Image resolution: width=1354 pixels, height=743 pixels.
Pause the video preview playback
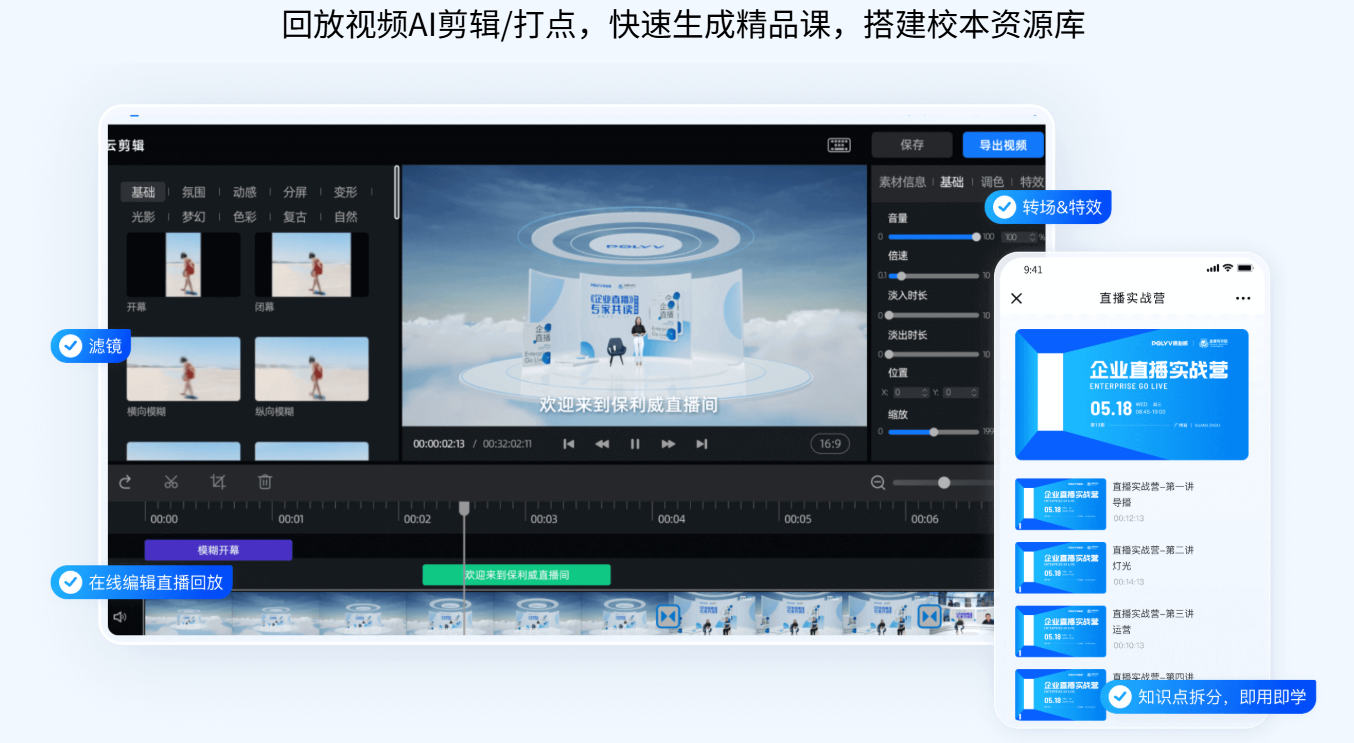[635, 444]
